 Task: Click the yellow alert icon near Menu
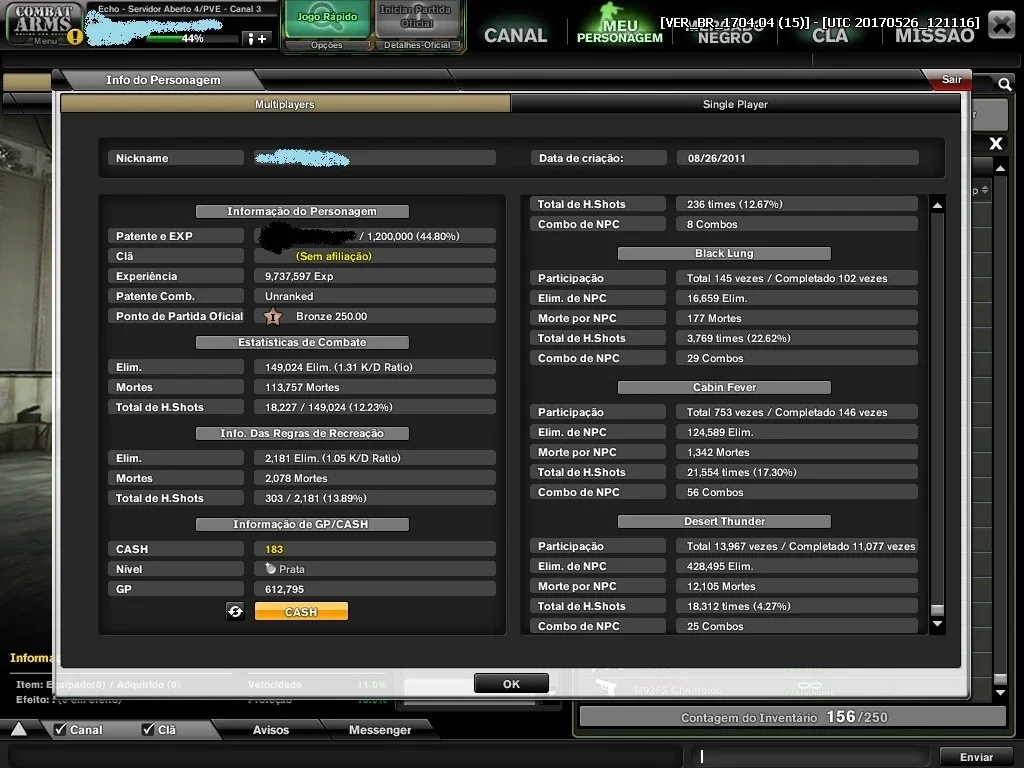pyautogui.click(x=75, y=37)
